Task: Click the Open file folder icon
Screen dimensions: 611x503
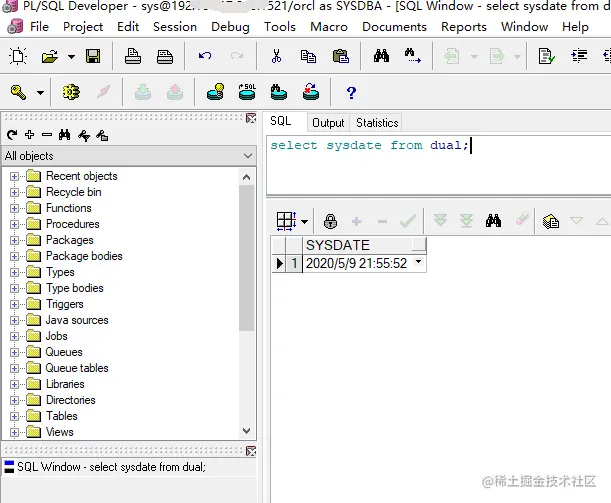Action: click(x=50, y=57)
